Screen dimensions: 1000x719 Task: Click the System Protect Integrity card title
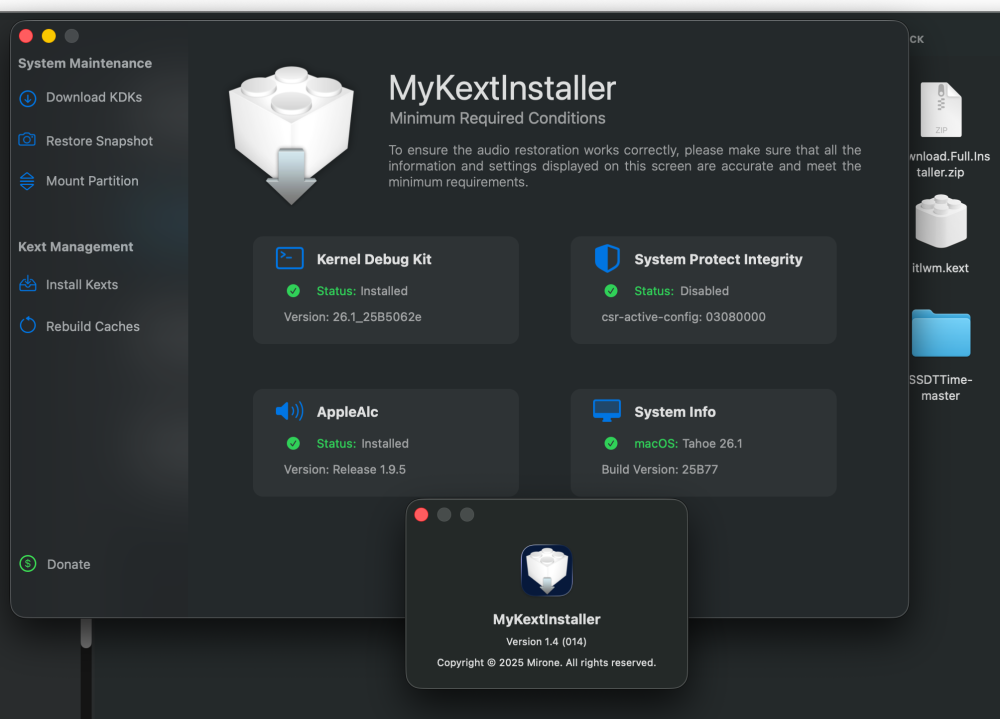(718, 259)
